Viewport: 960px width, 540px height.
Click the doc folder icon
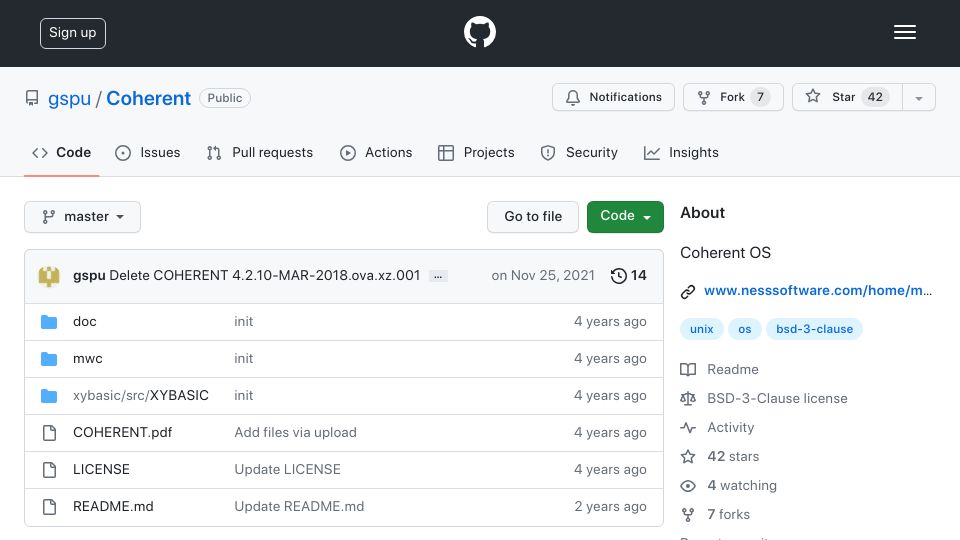click(x=49, y=321)
